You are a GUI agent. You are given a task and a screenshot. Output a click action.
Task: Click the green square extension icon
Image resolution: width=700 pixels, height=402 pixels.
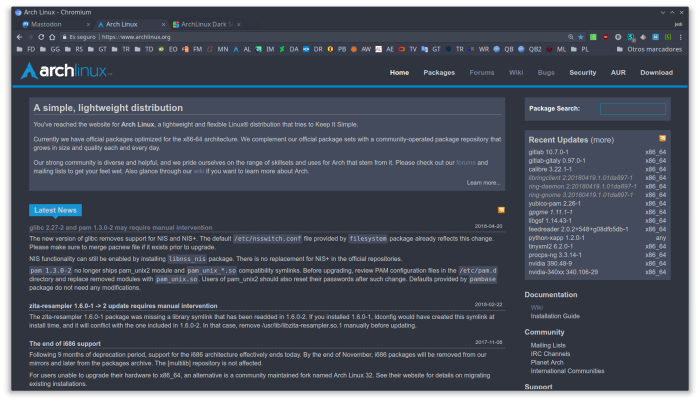tap(593, 37)
